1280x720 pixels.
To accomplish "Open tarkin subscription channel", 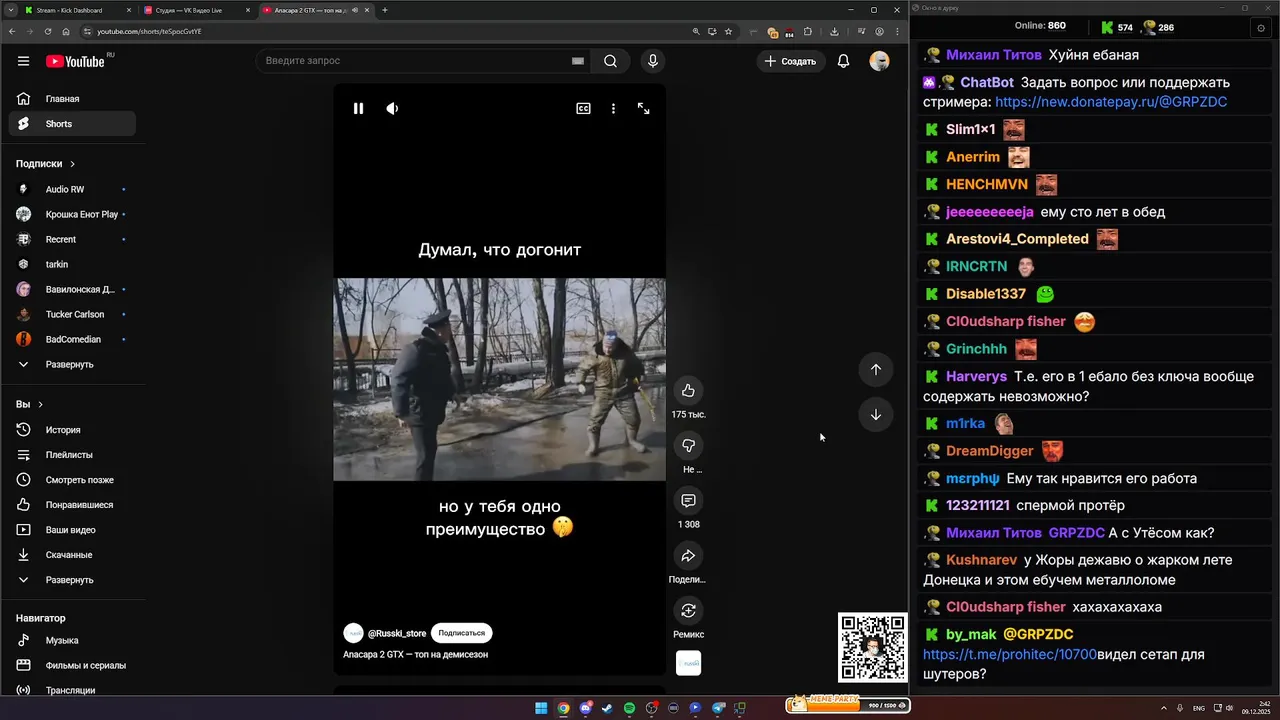I will [72, 264].
